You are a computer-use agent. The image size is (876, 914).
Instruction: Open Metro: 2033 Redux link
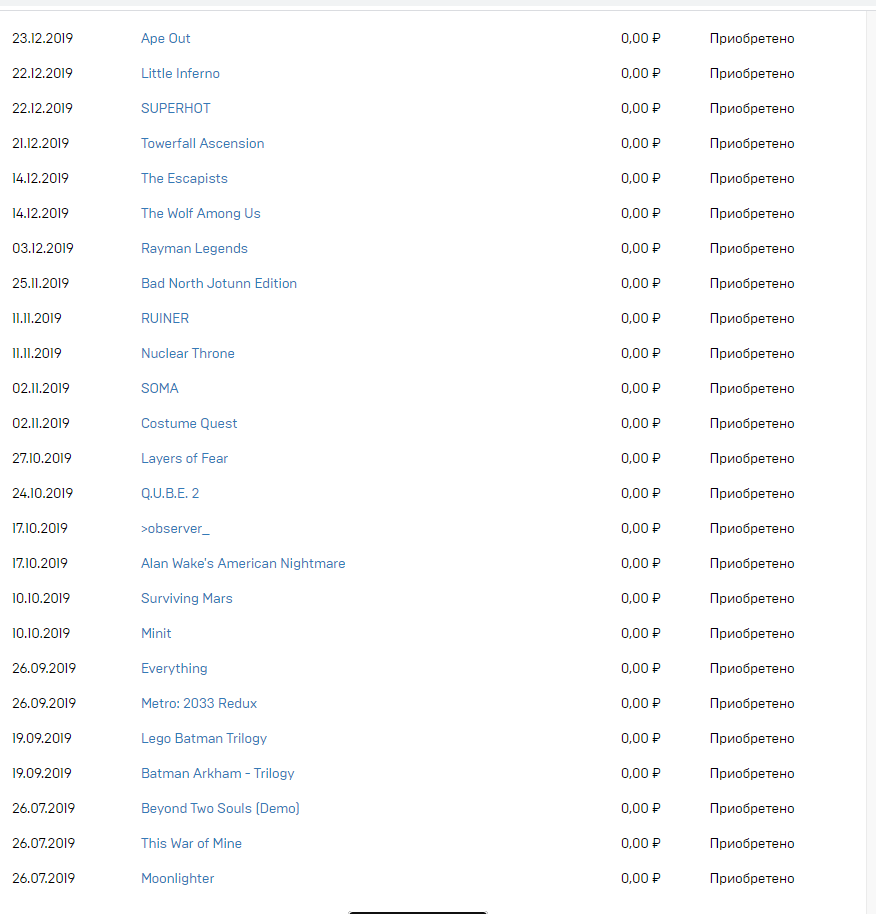click(x=198, y=703)
